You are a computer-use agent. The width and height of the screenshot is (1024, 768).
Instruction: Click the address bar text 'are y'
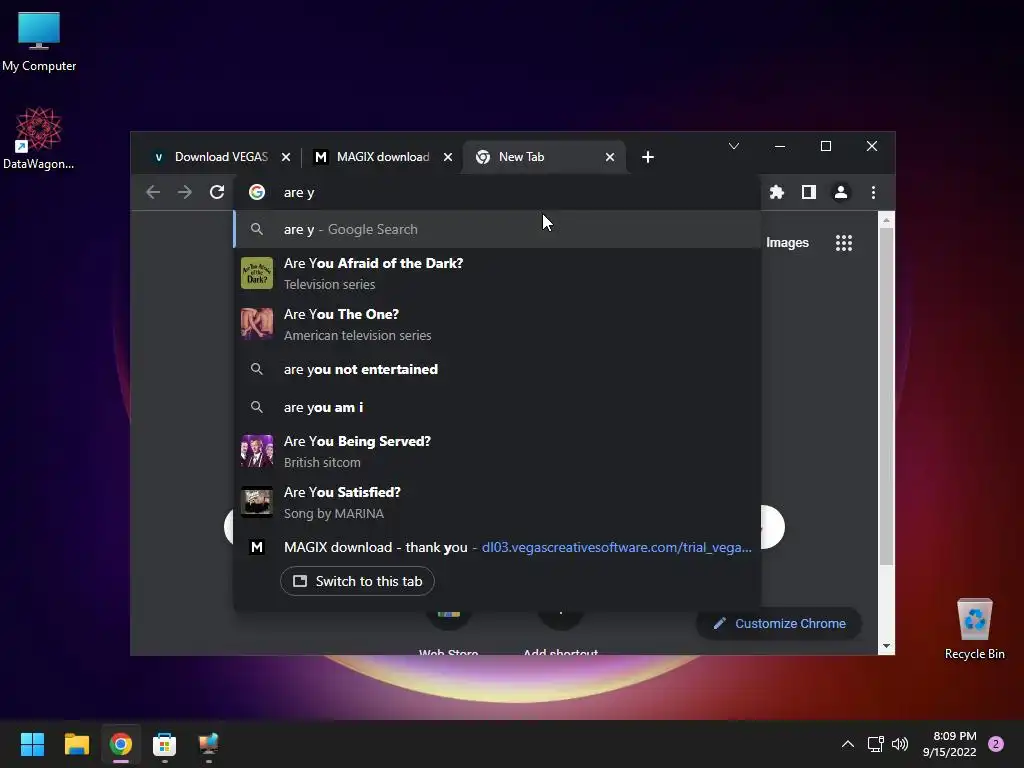(x=299, y=193)
